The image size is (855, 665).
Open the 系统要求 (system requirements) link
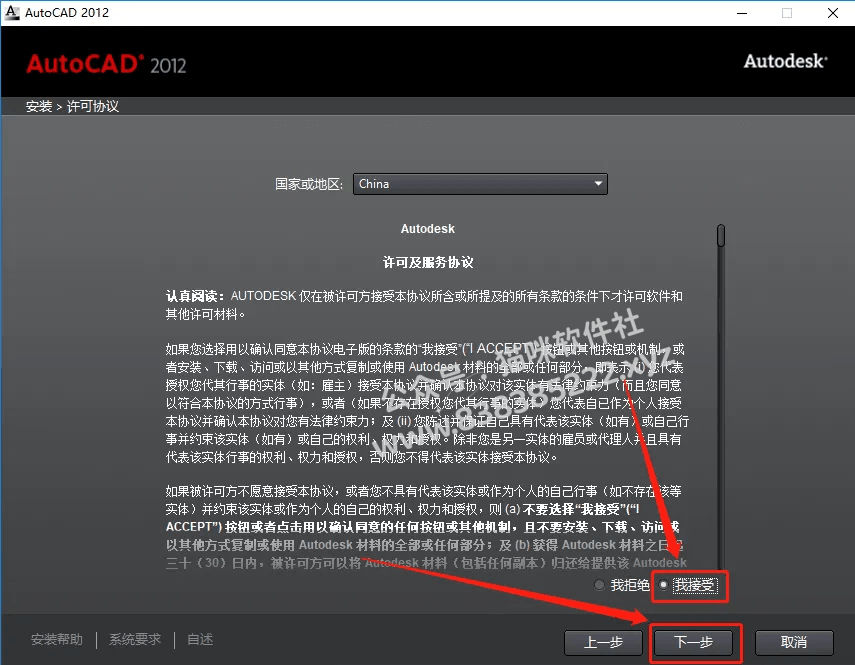coord(135,639)
